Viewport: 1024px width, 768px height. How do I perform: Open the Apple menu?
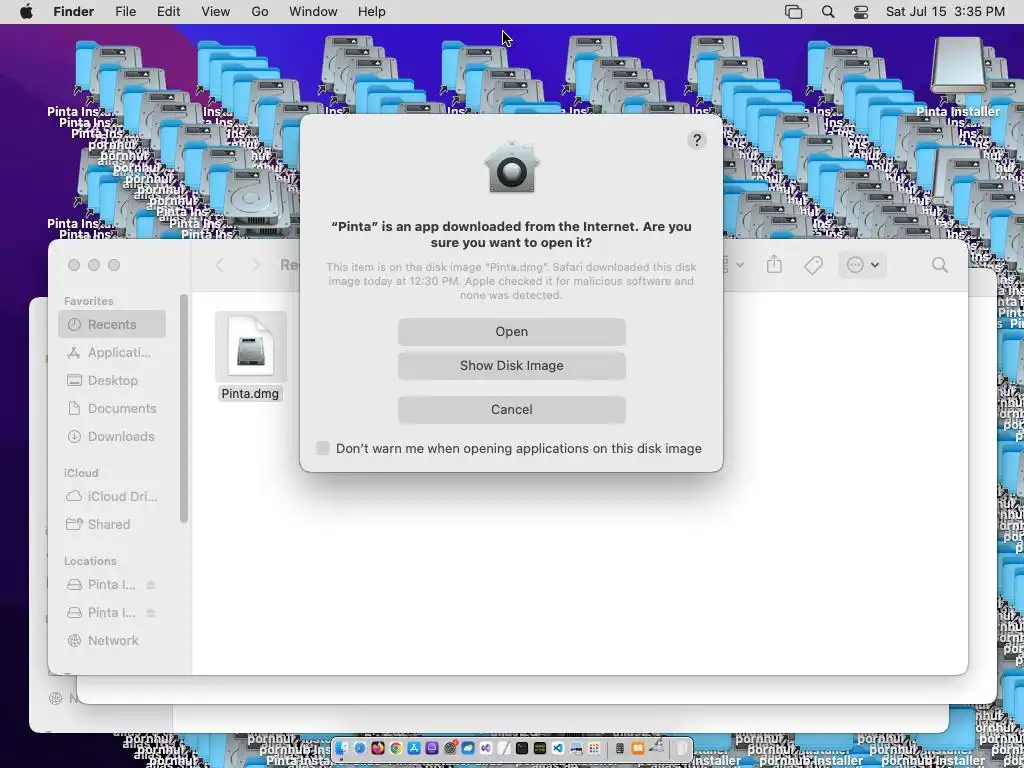tap(26, 12)
